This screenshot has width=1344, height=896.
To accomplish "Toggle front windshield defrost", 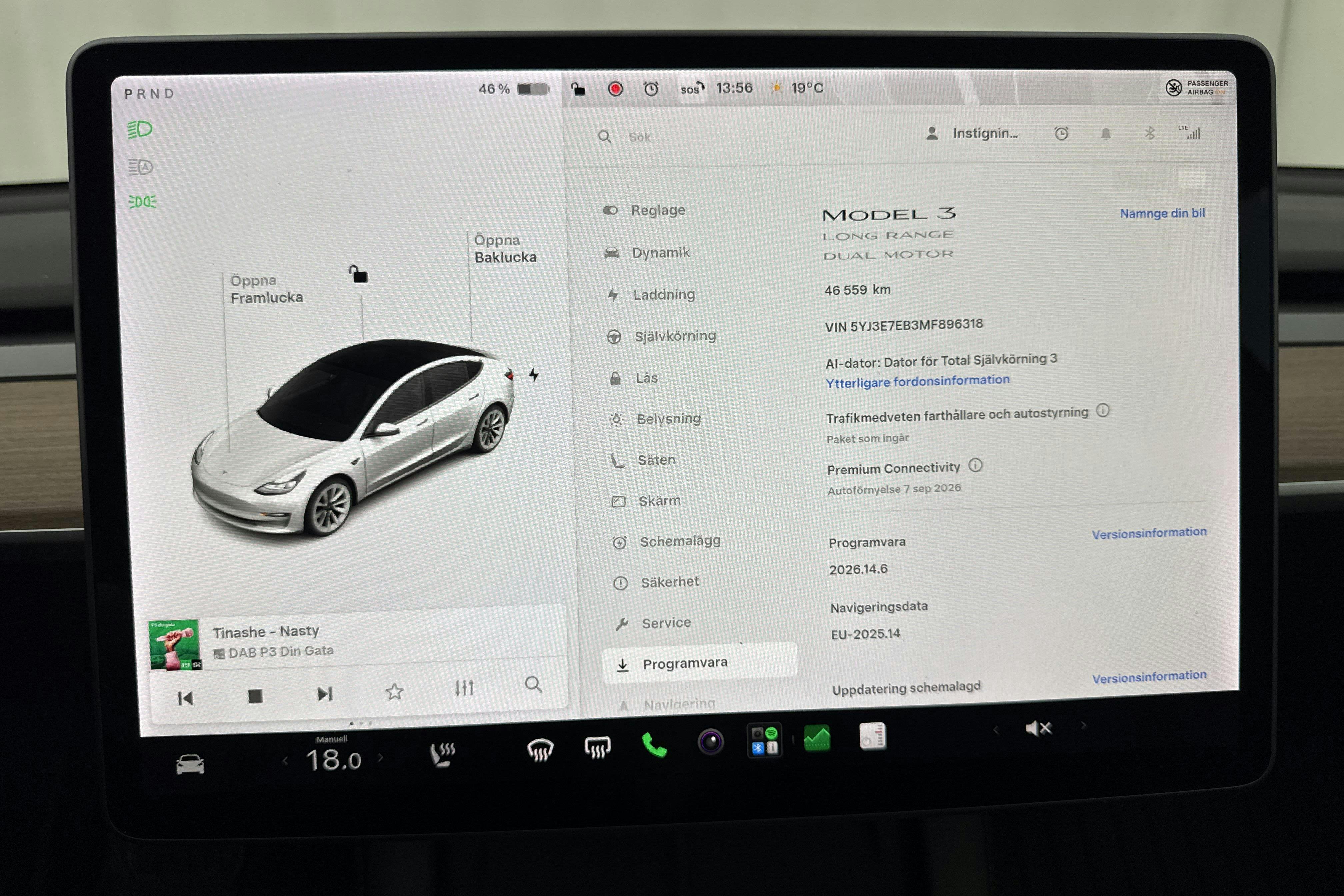I will tap(540, 750).
